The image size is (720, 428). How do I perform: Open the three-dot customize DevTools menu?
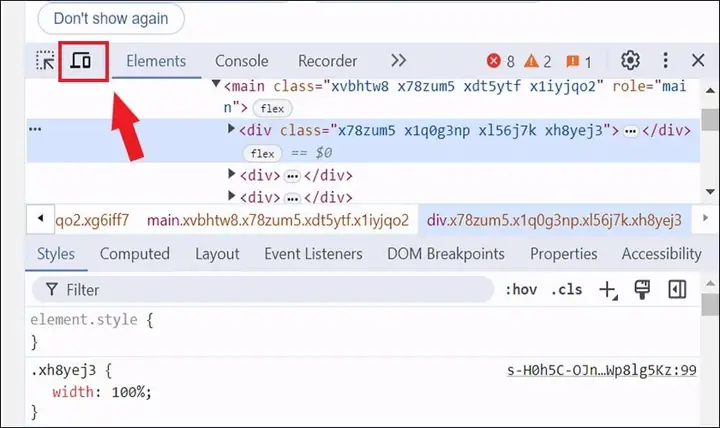coord(665,61)
